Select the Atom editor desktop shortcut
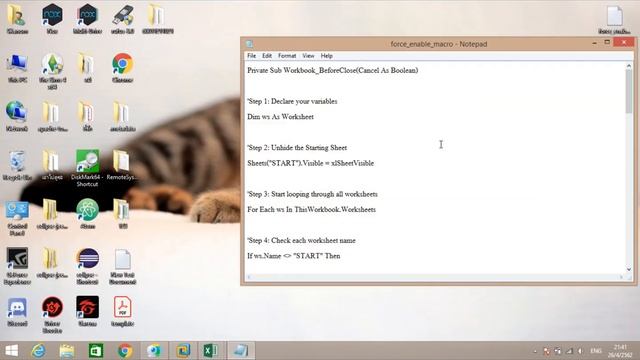 [87, 214]
